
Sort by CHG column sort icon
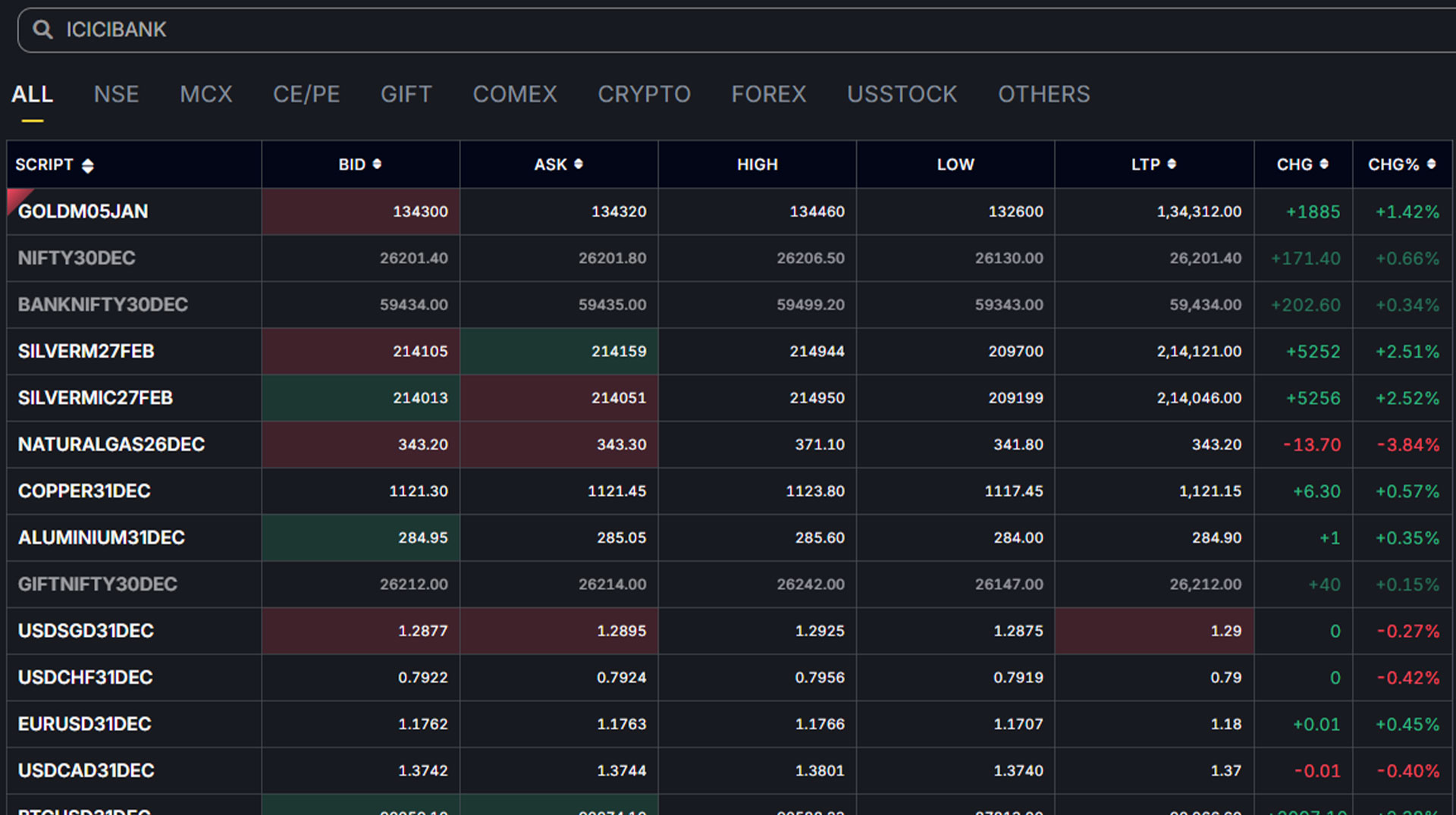[x=1324, y=164]
